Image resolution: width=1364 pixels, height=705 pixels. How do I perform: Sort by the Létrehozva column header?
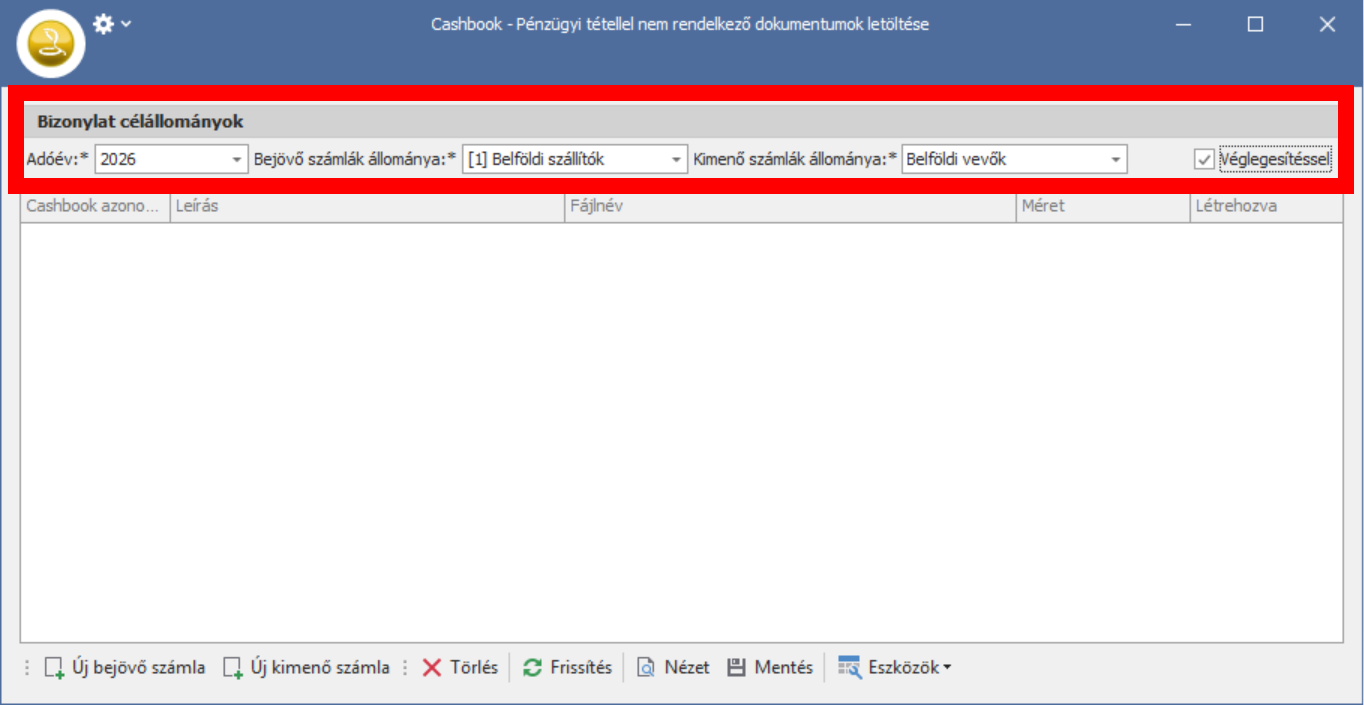click(1266, 207)
